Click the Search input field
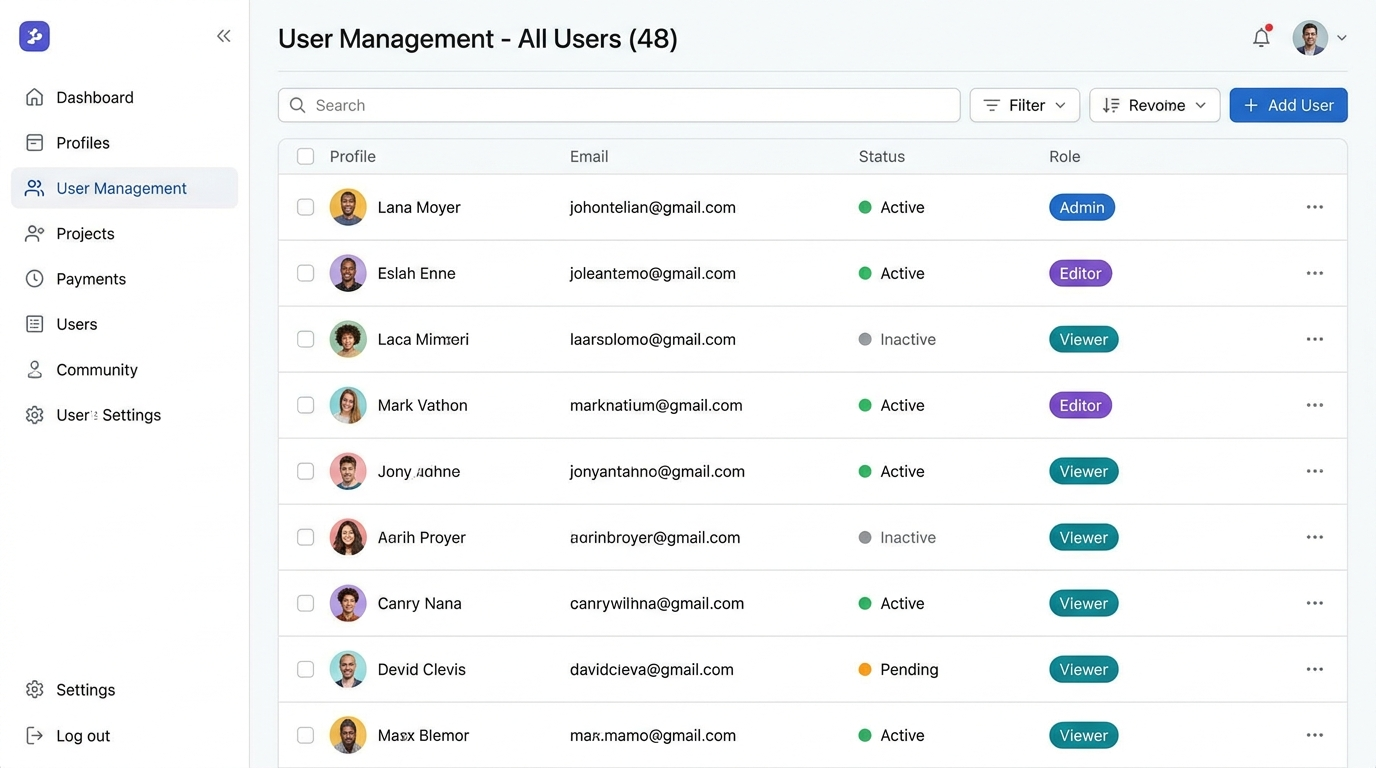This screenshot has height=768, width=1376. 619,105
